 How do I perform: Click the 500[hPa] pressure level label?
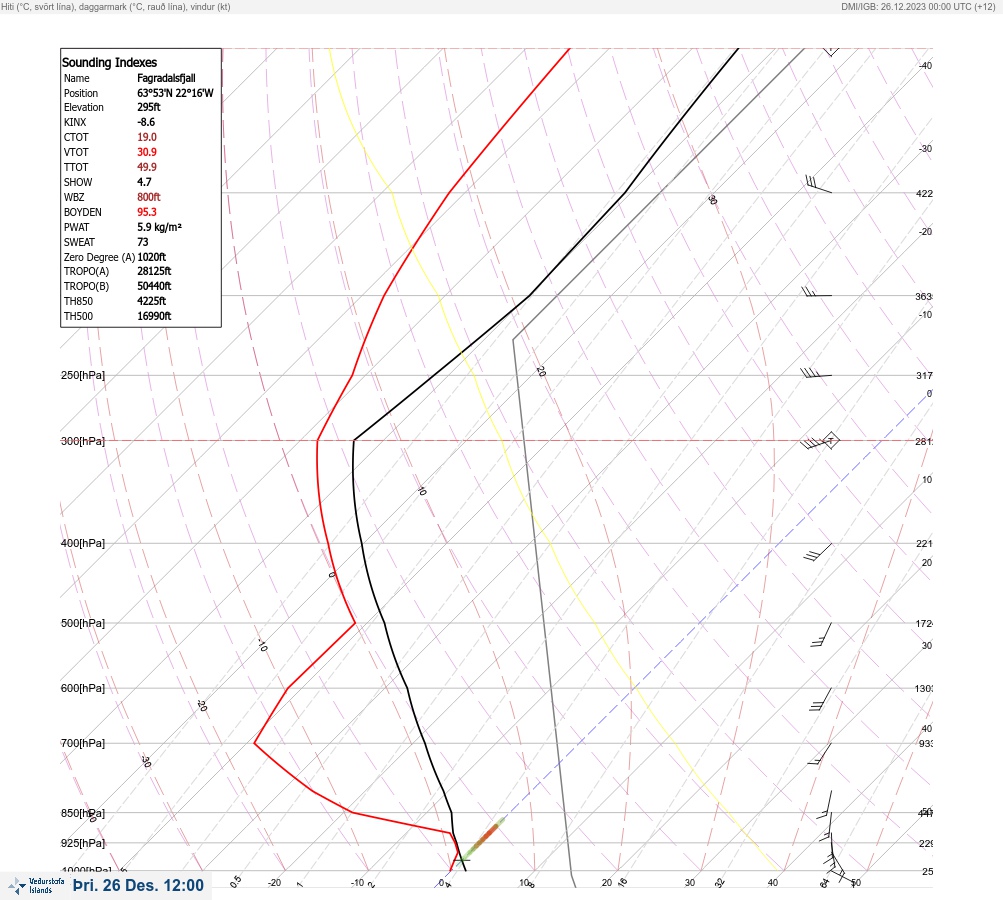83,623
